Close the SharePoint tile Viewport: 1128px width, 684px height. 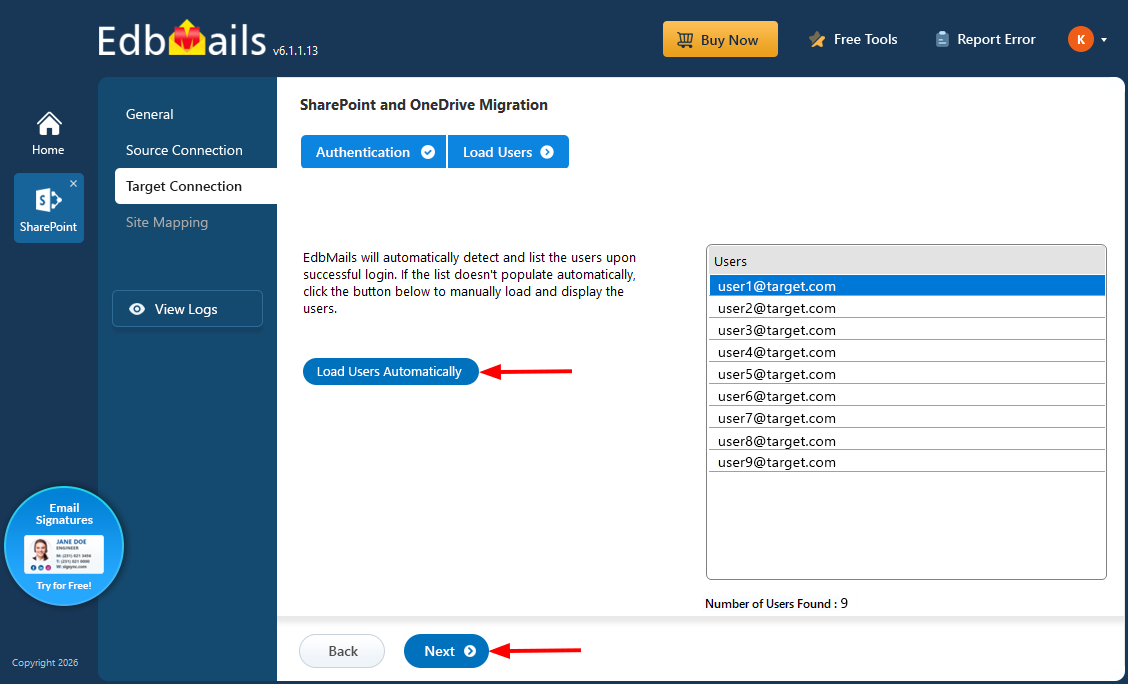[x=73, y=183]
